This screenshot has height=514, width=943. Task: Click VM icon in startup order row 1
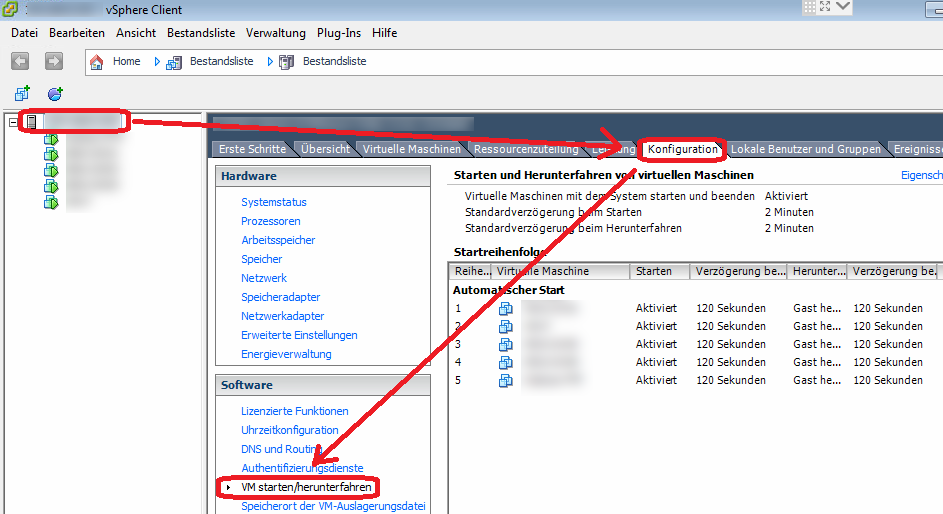pyautogui.click(x=506, y=308)
